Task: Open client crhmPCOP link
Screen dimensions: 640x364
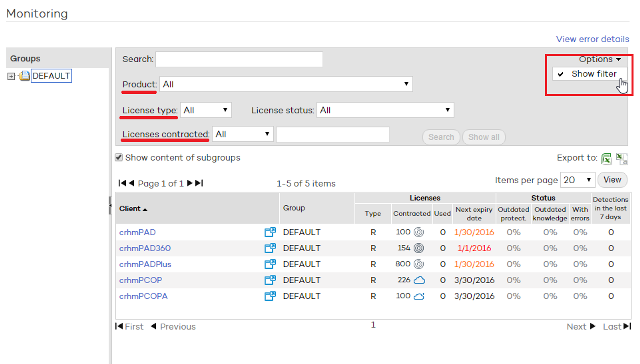Action: pos(140,280)
